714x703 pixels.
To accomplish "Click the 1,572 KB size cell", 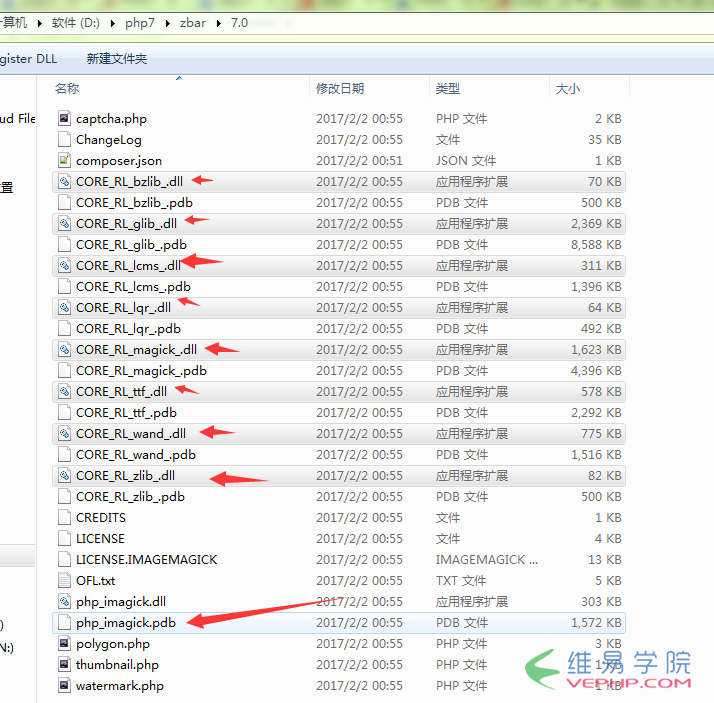I will 596,623.
